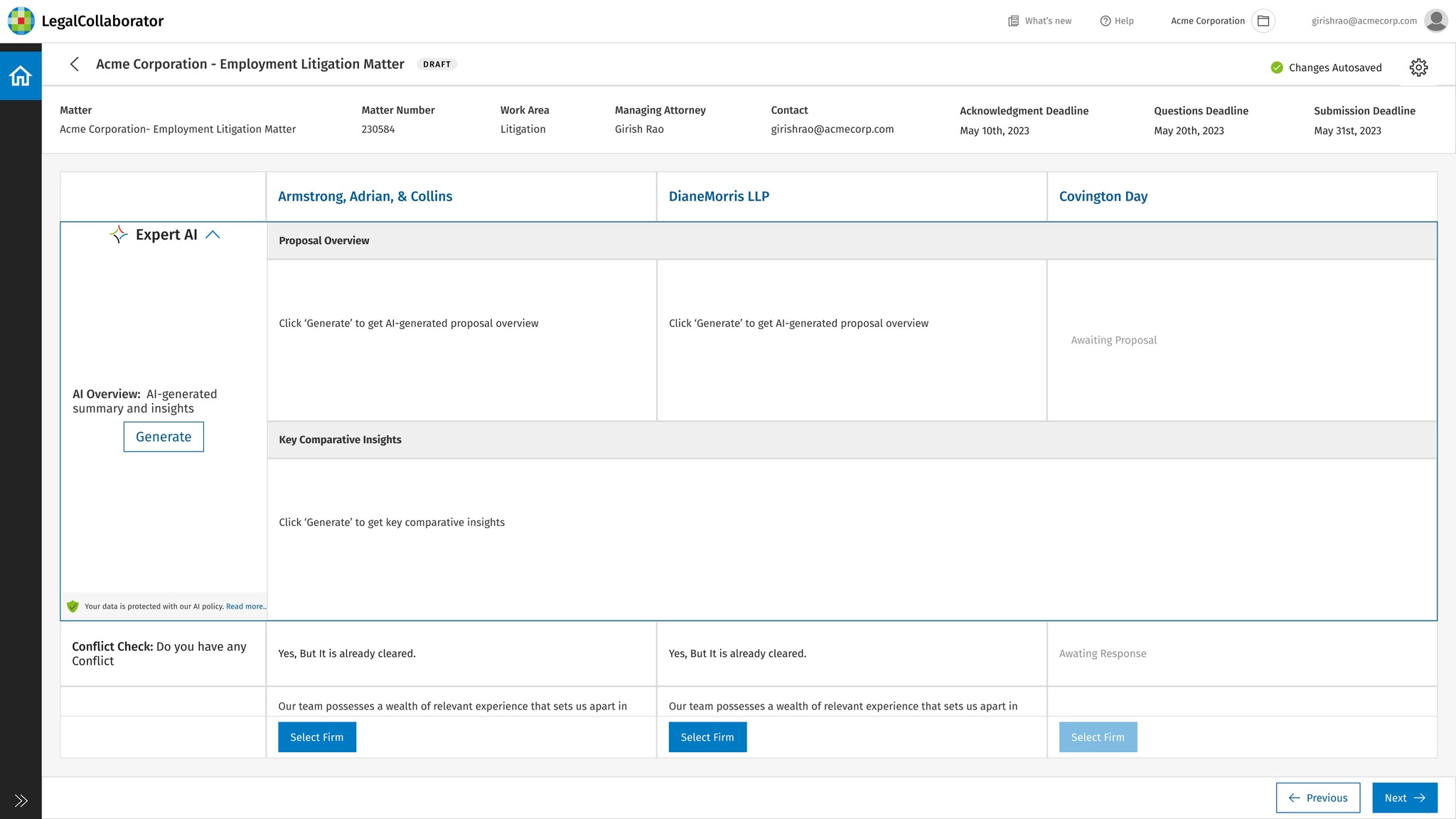Image resolution: width=1456 pixels, height=819 pixels.
Task: Click the Home icon in sidebar
Action: pos(21,75)
